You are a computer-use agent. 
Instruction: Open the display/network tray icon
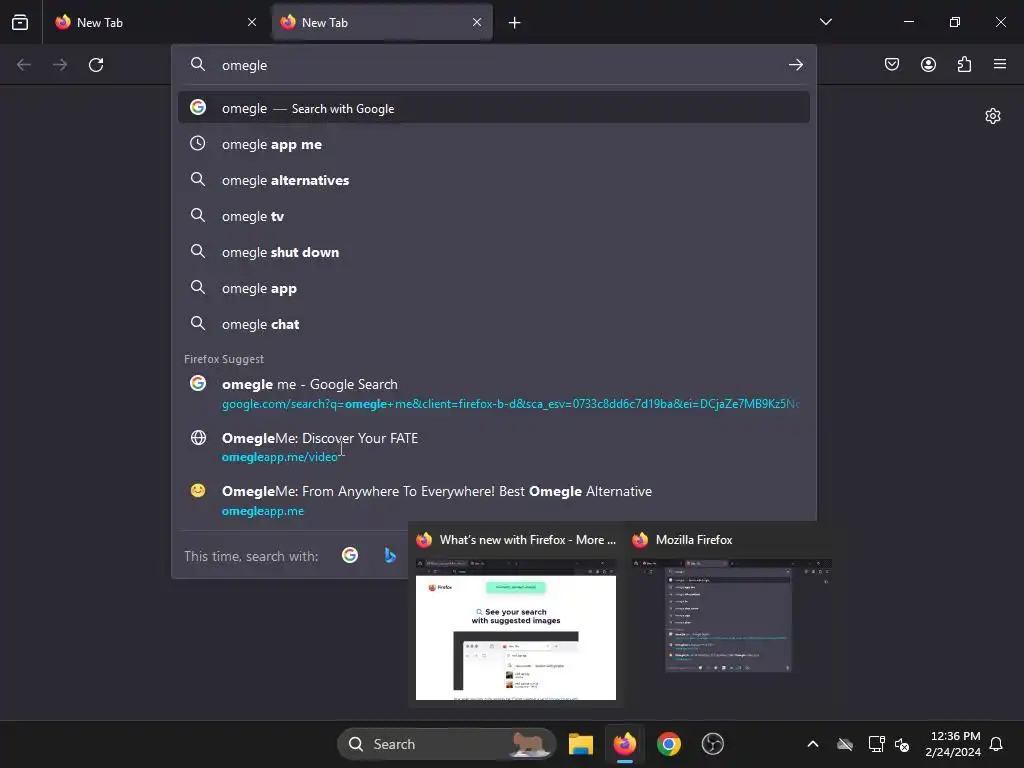click(876, 744)
